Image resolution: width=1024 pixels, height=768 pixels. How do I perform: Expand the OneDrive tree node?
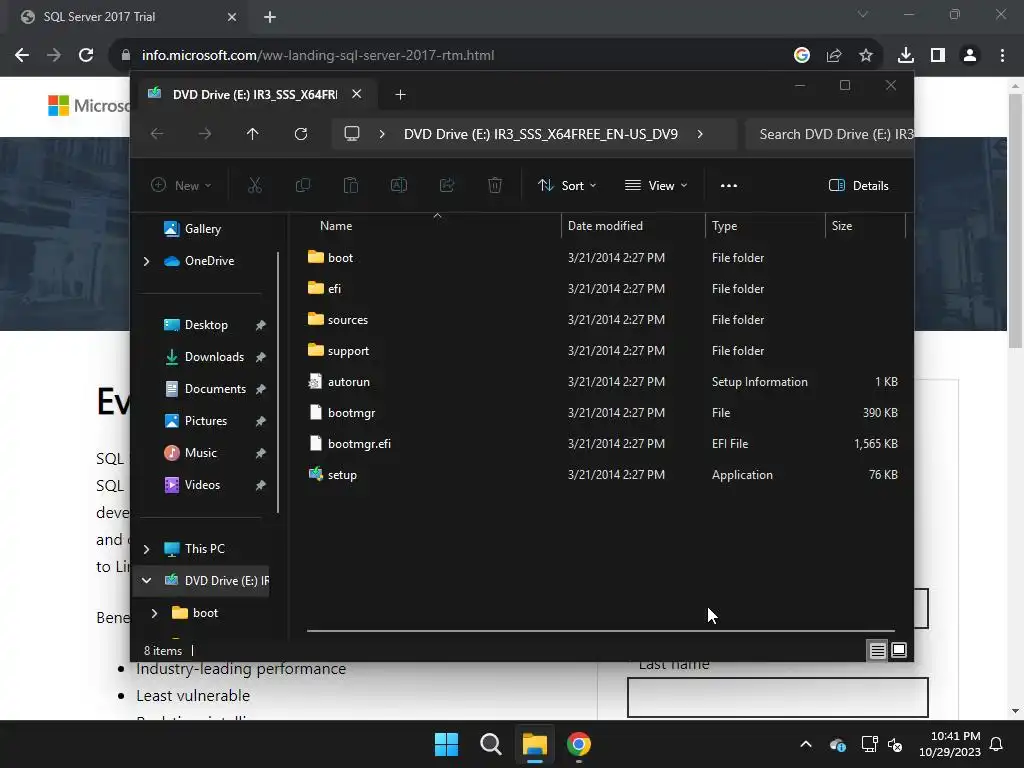[x=146, y=261]
